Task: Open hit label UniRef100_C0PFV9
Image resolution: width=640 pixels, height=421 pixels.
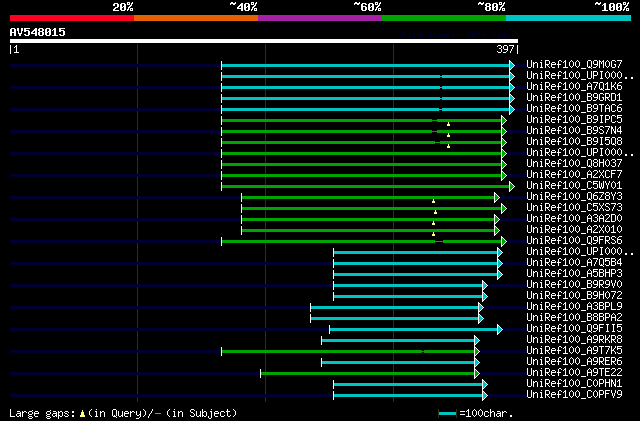Action: (574, 395)
